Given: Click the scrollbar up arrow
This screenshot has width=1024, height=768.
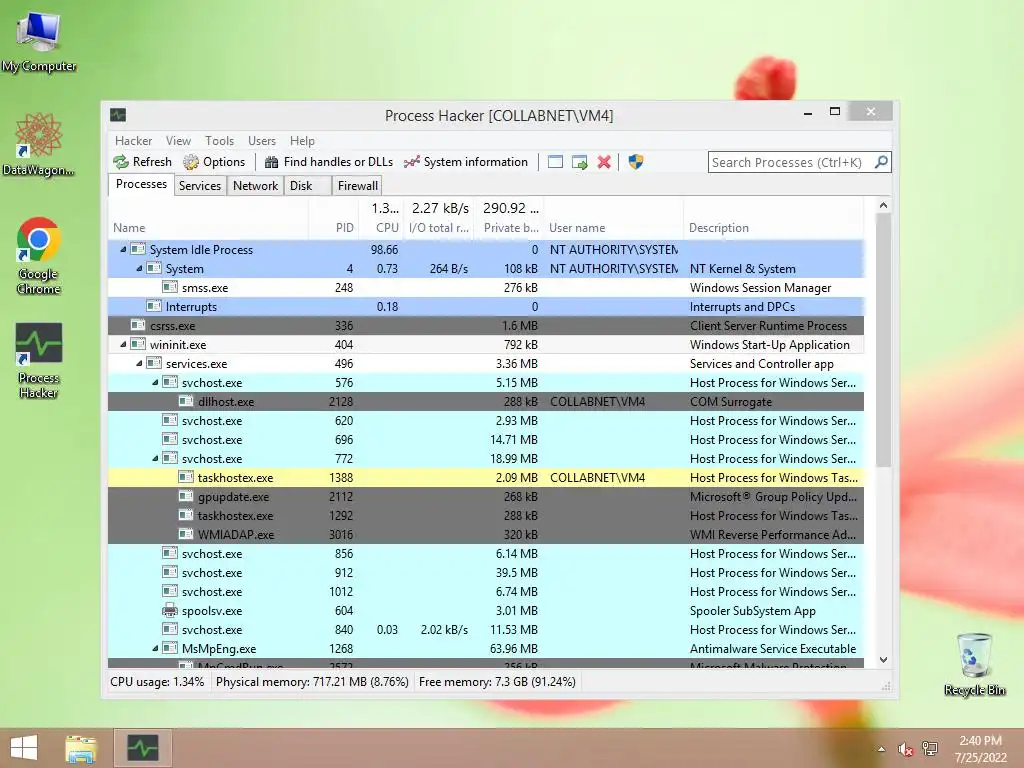Looking at the screenshot, I should click(883, 205).
